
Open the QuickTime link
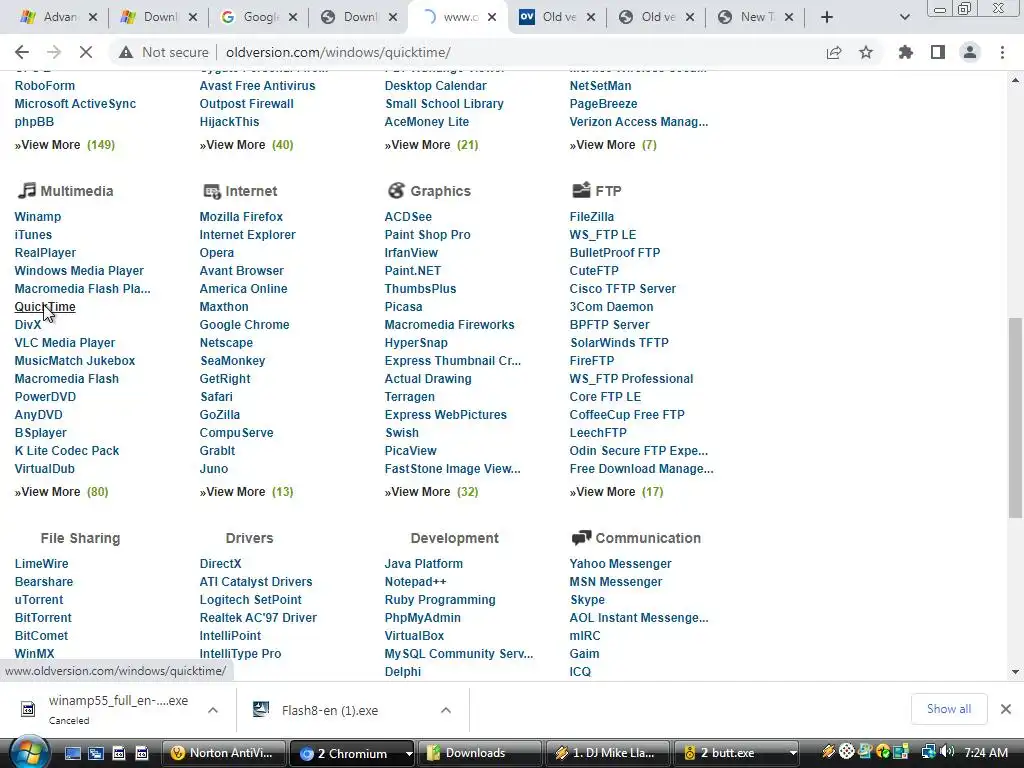pyautogui.click(x=45, y=307)
